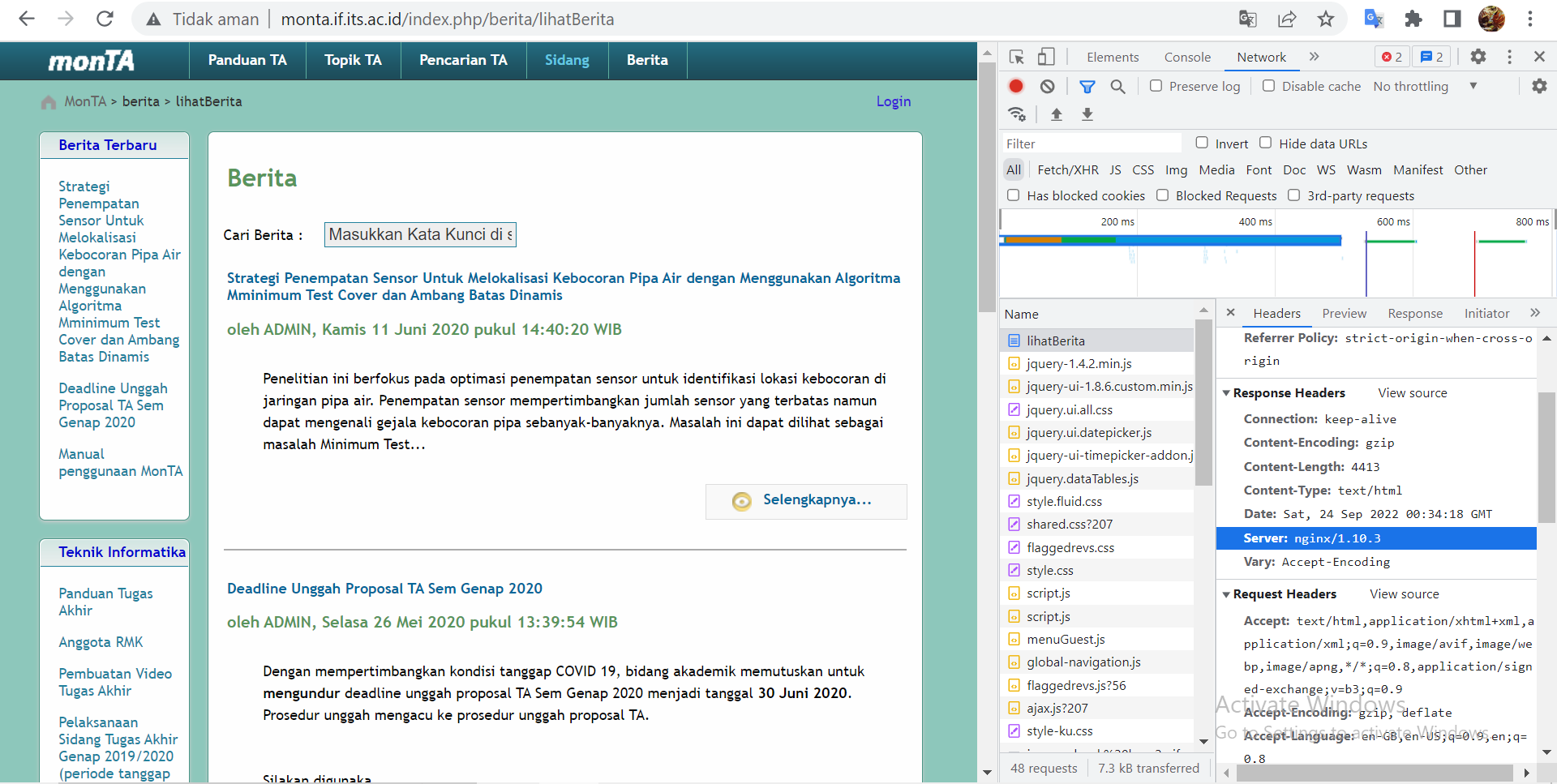Open network conditions wifi icon
Viewport: 1557px width, 784px height.
pyautogui.click(x=1017, y=114)
